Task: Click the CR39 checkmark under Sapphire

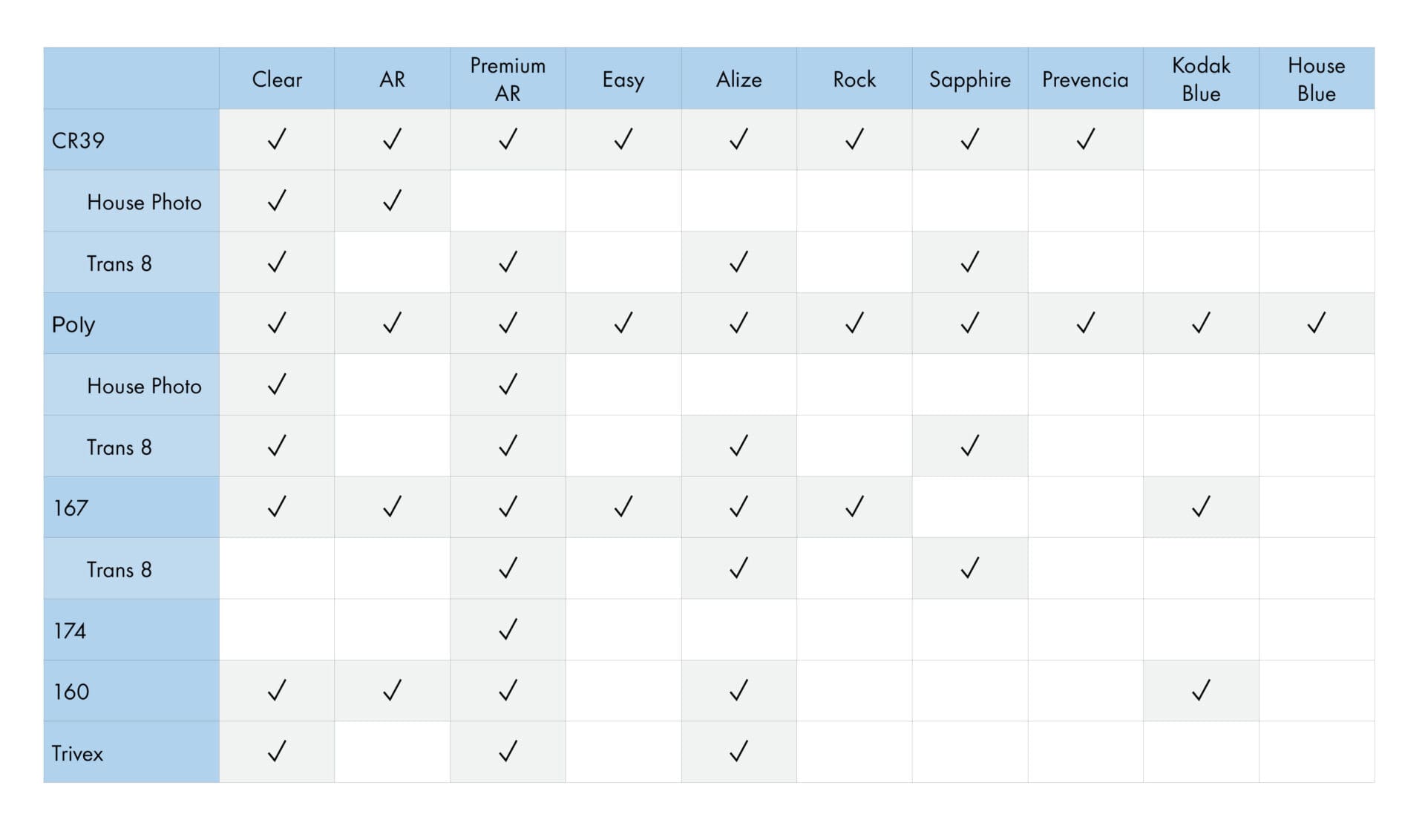Action: coord(969,139)
